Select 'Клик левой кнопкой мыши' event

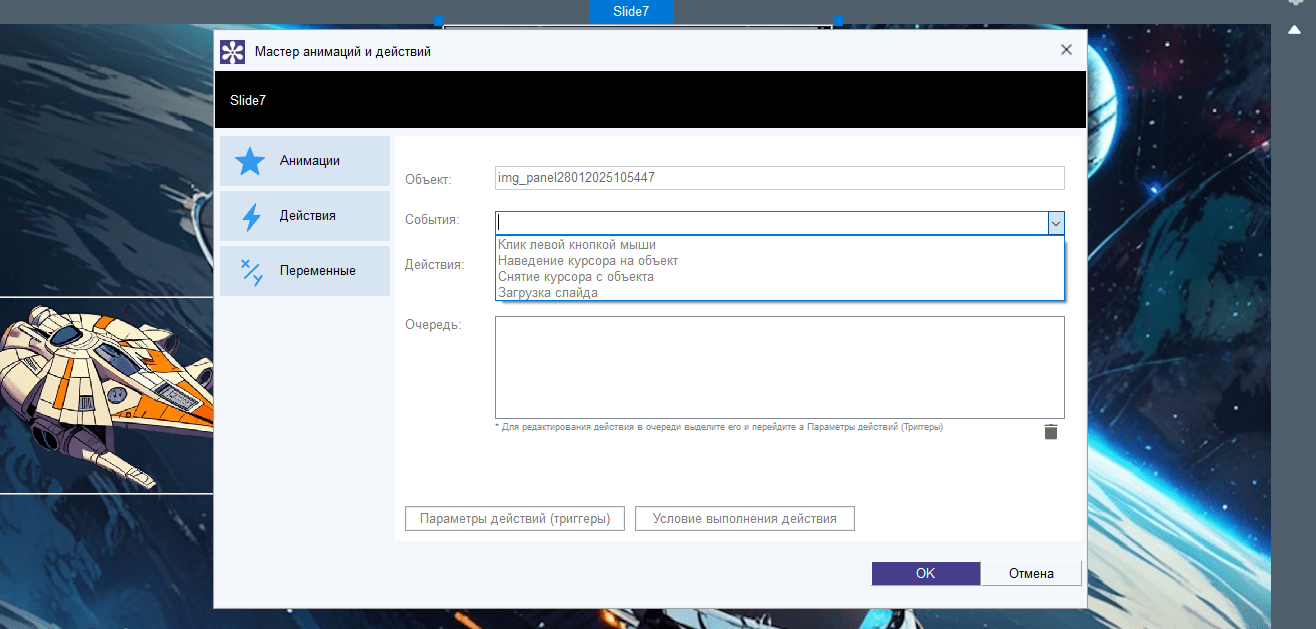(780, 244)
